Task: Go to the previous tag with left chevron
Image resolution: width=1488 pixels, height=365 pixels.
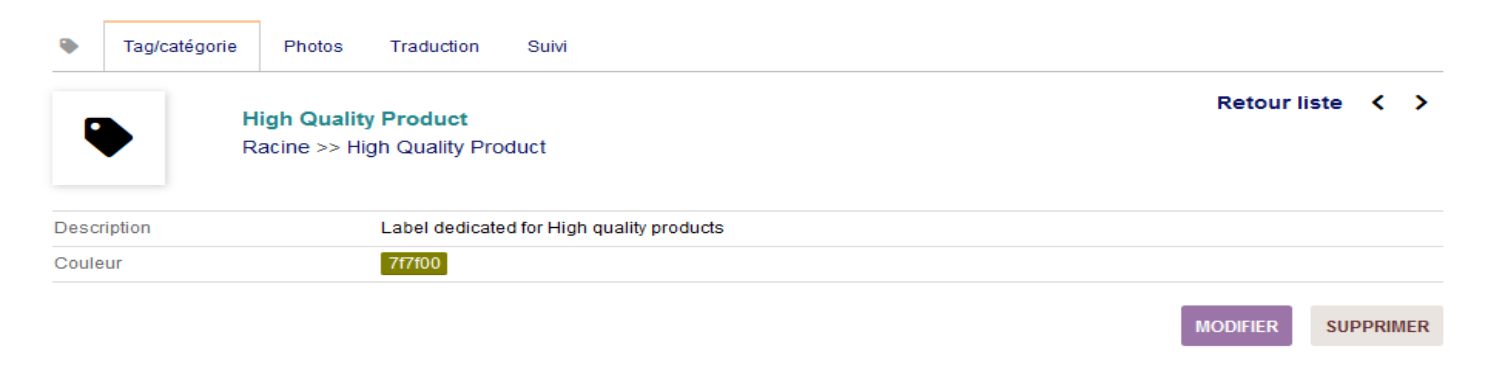Action: (x=1378, y=103)
